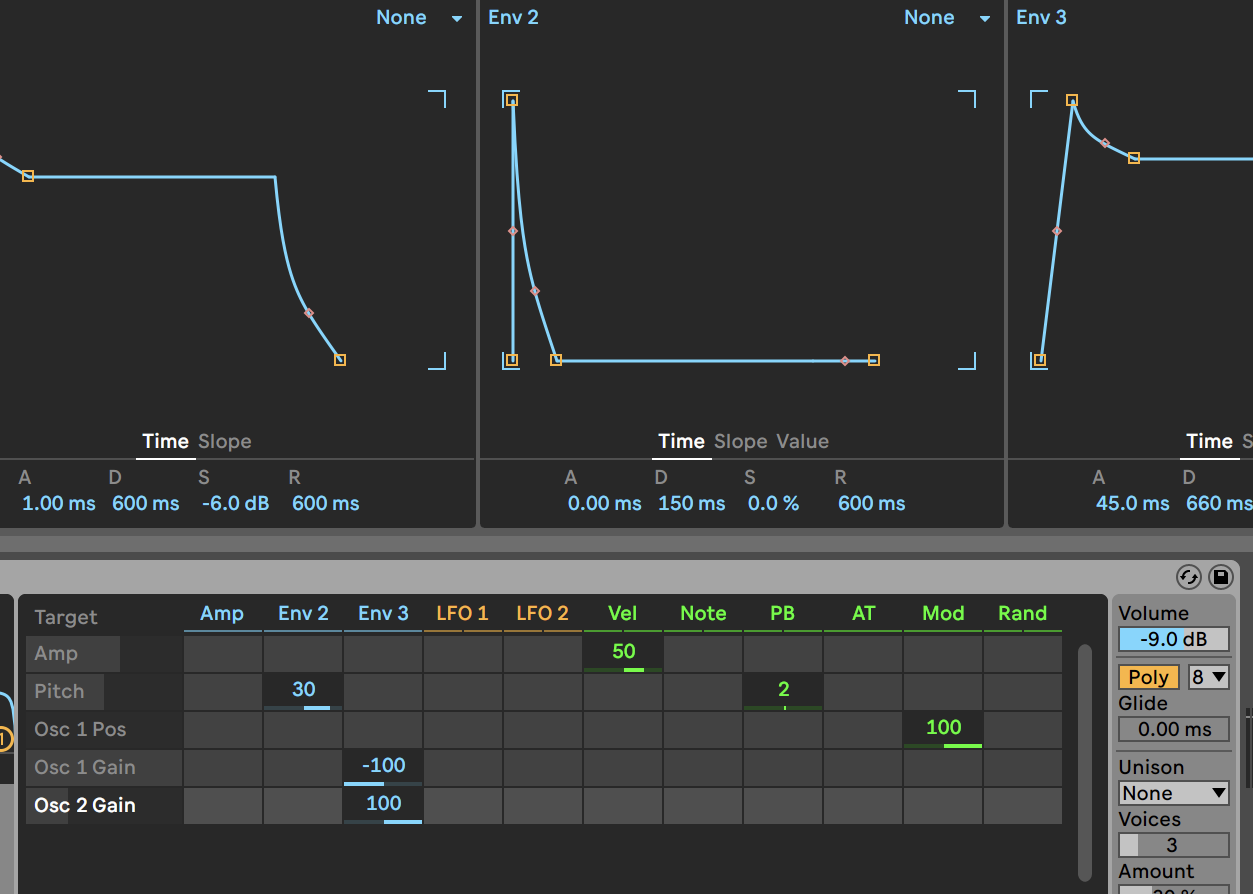Viewport: 1253px width, 894px height.
Task: Open the poly voice count dropdown
Action: click(1208, 677)
